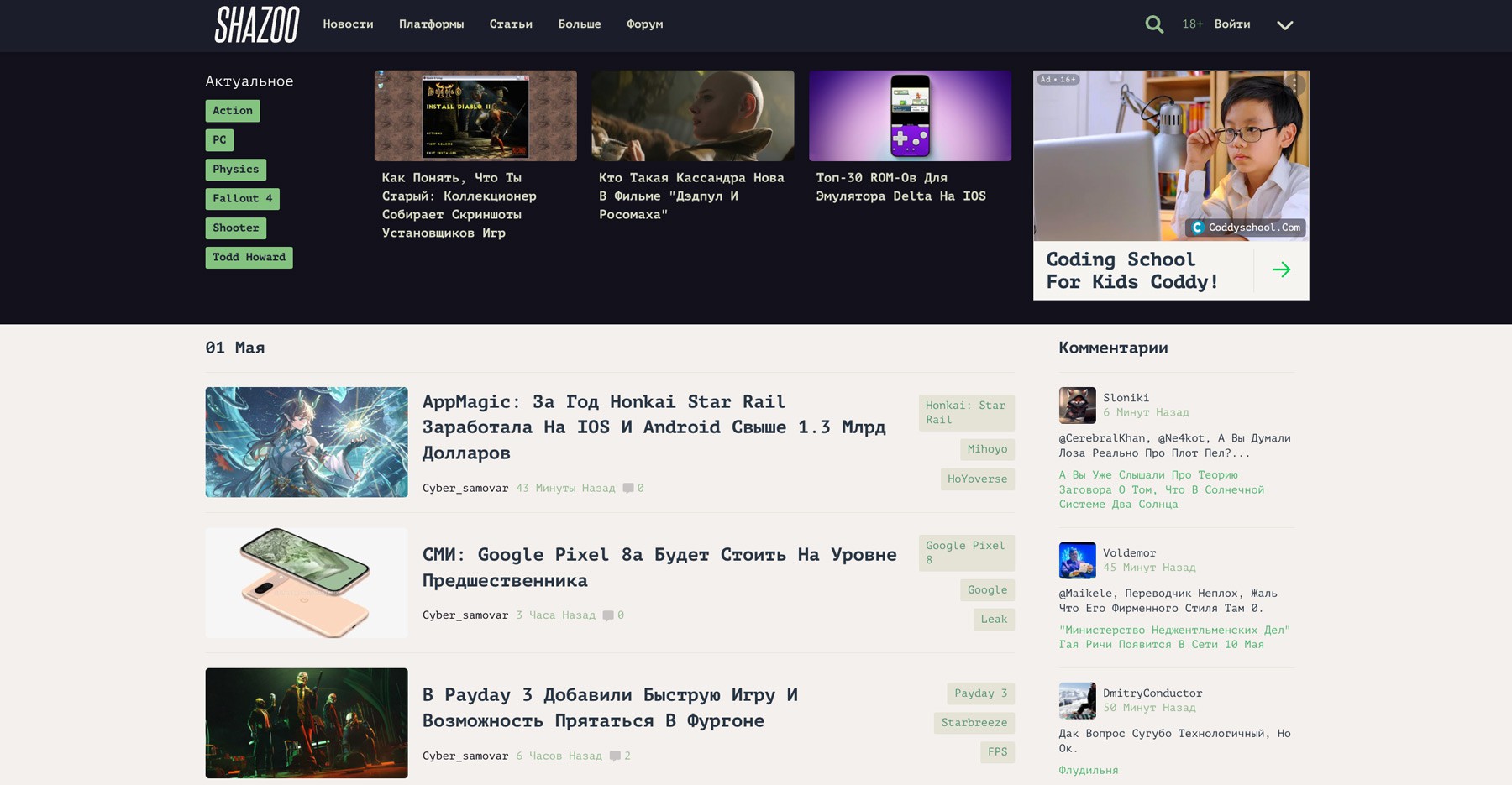The width and height of the screenshot is (1512, 785).
Task: Open the Статьи menu
Action: click(511, 24)
